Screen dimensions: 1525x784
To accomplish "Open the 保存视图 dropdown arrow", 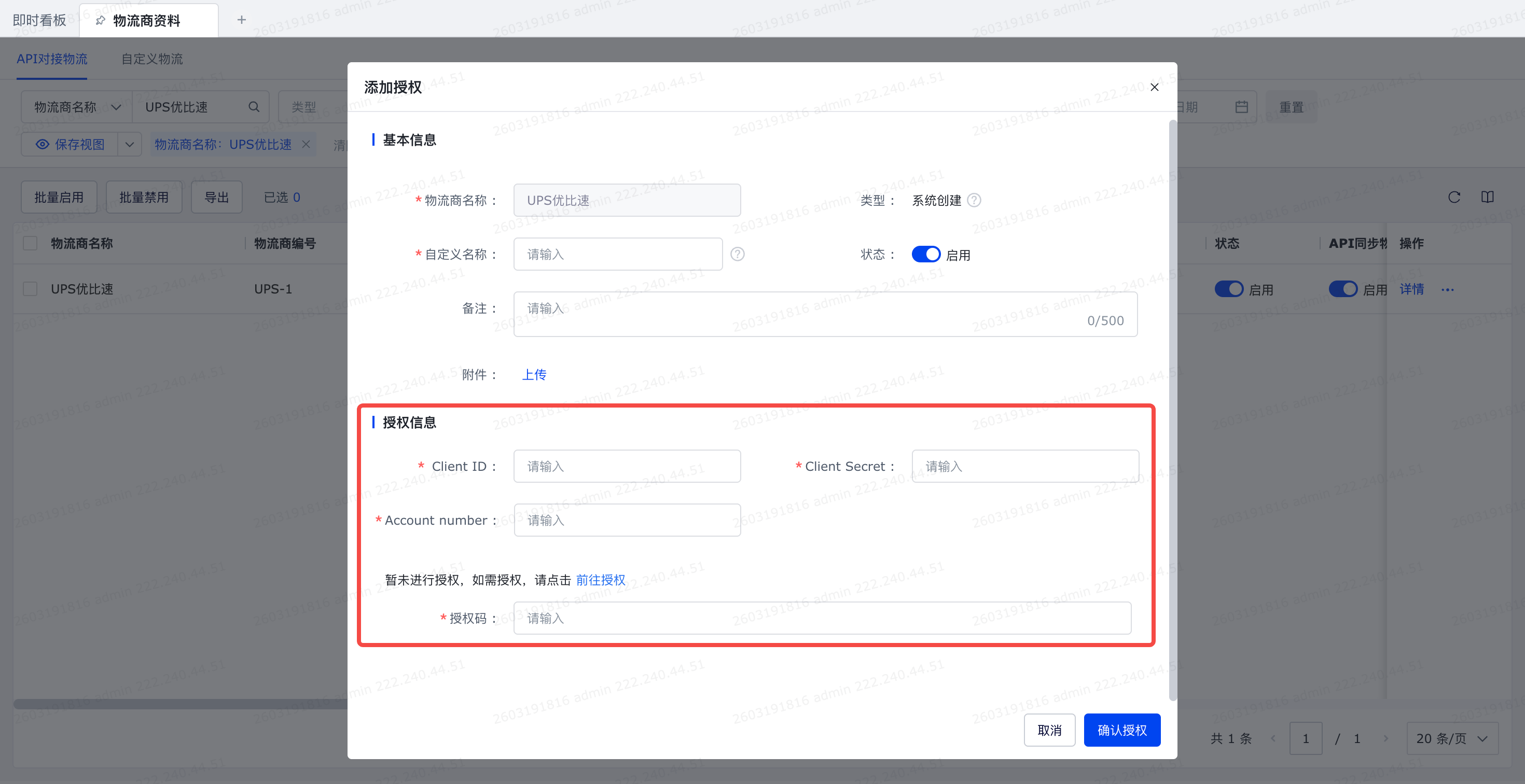I will point(130,144).
